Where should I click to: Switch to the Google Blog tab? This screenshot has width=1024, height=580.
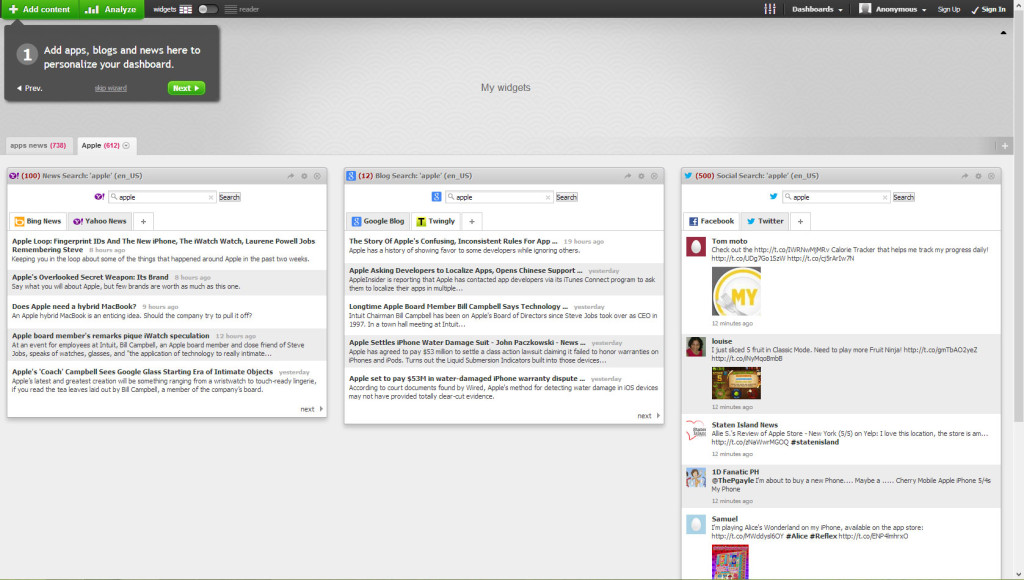pos(377,221)
